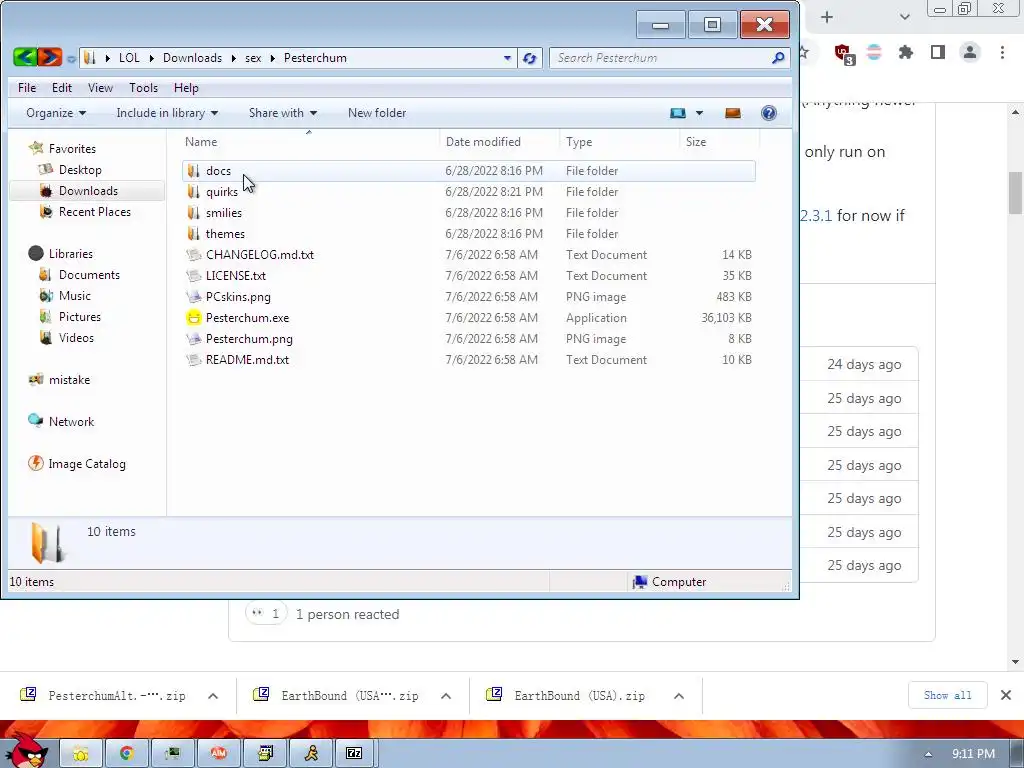Select Music library
The image size is (1024, 768).
[x=74, y=296]
